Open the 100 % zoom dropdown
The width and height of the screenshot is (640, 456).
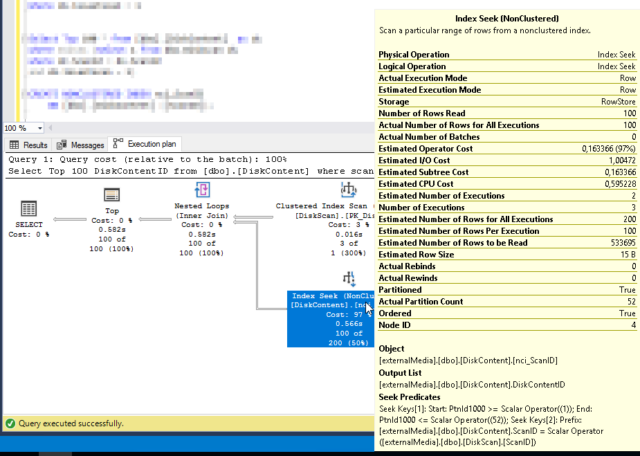39,128
